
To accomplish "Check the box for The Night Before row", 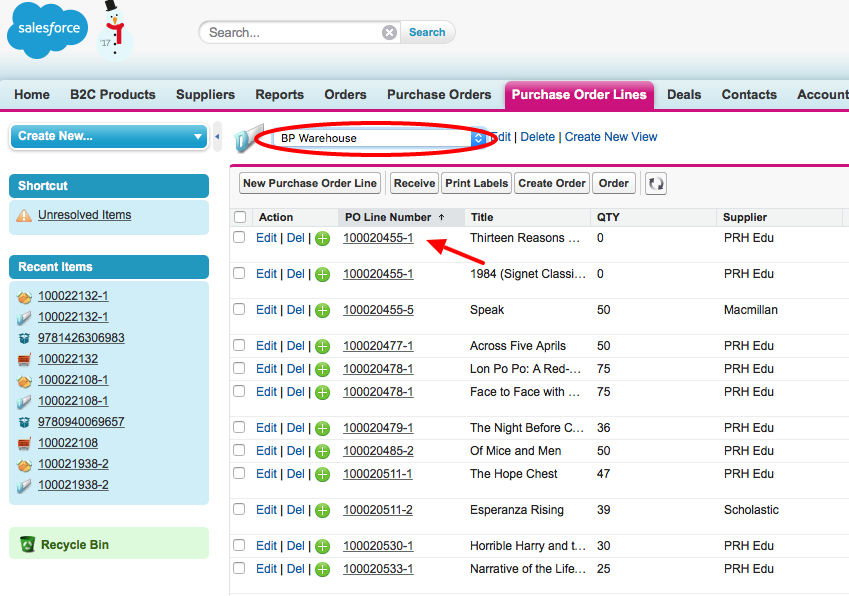I will coord(239,427).
